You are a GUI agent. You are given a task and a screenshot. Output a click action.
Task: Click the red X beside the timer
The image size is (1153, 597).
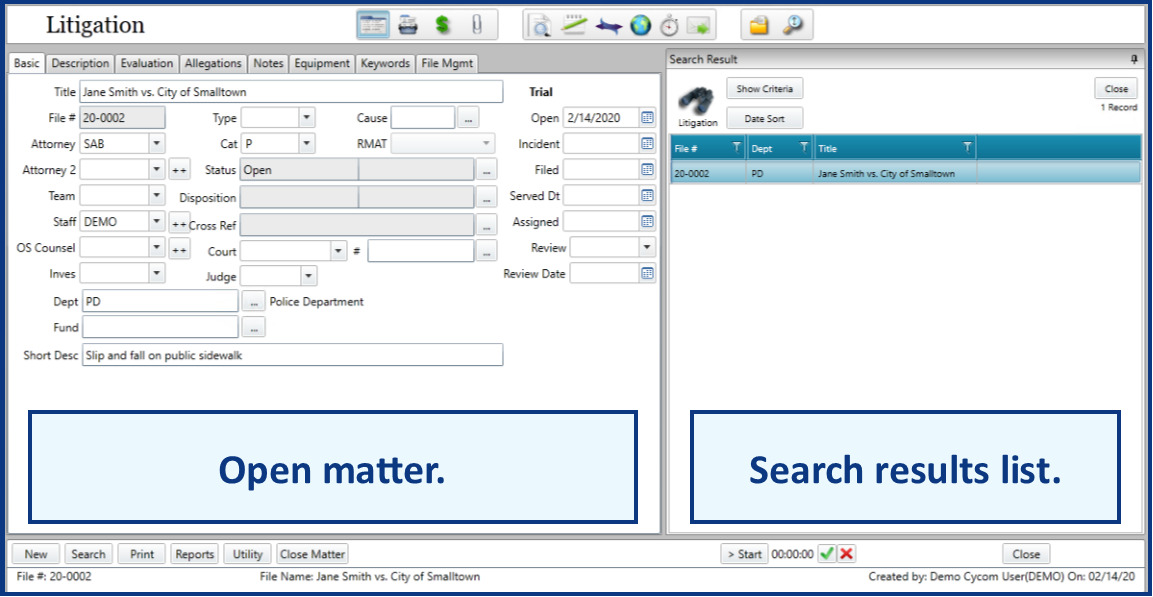(x=846, y=554)
